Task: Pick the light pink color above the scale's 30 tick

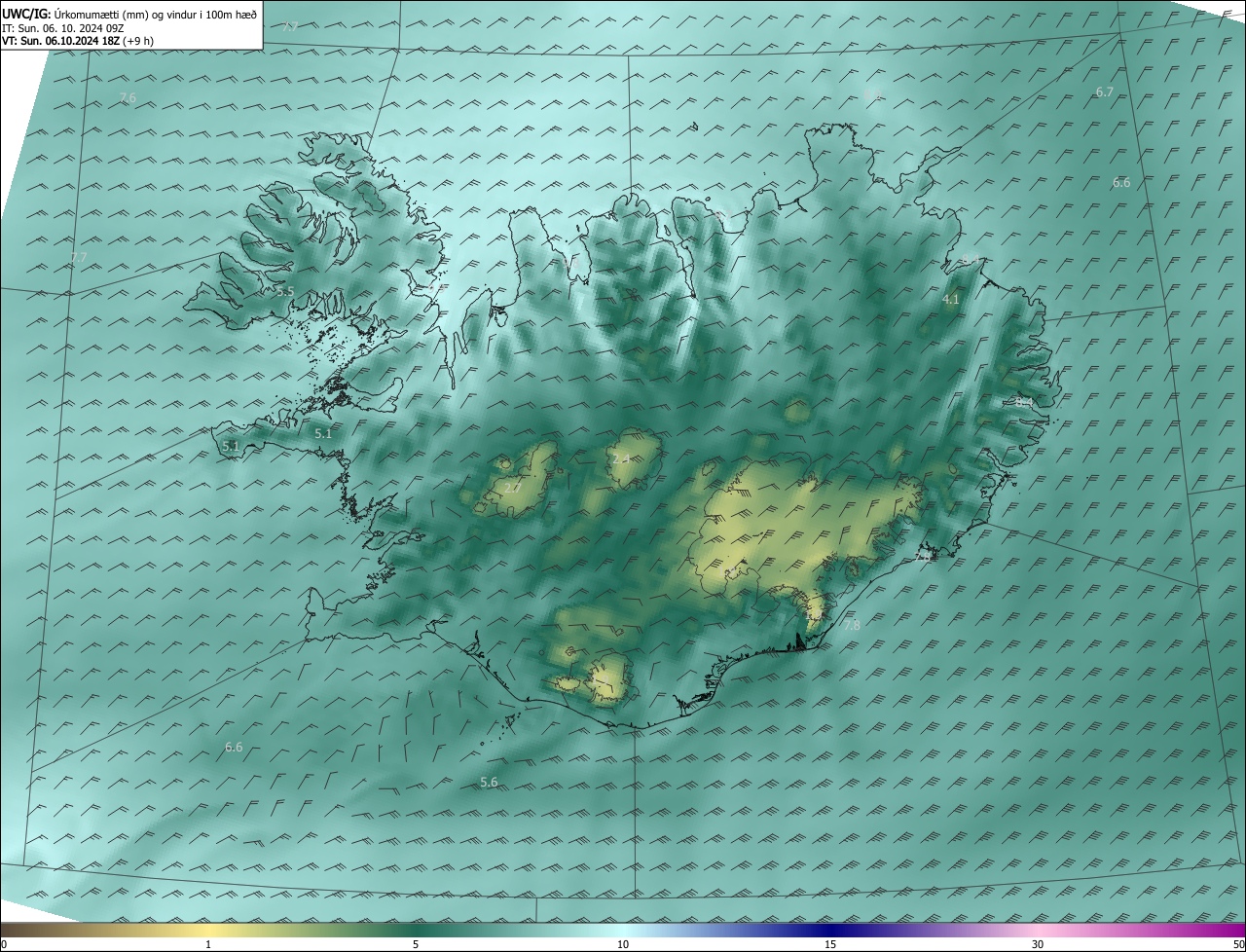Action: (1038, 930)
